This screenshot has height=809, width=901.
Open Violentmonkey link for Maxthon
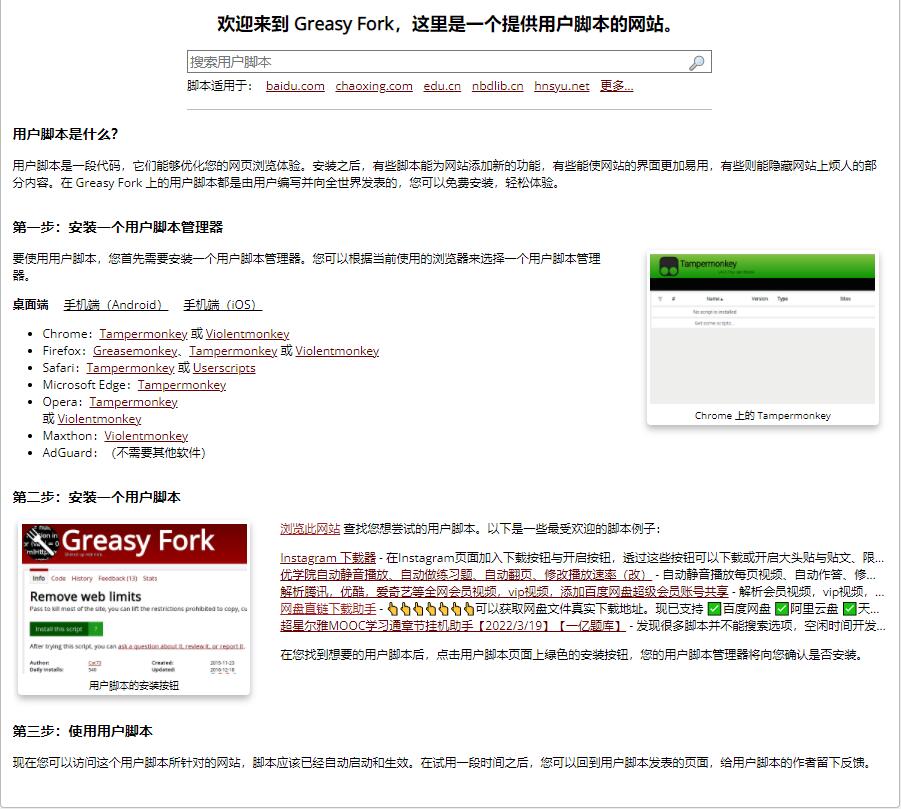146,436
